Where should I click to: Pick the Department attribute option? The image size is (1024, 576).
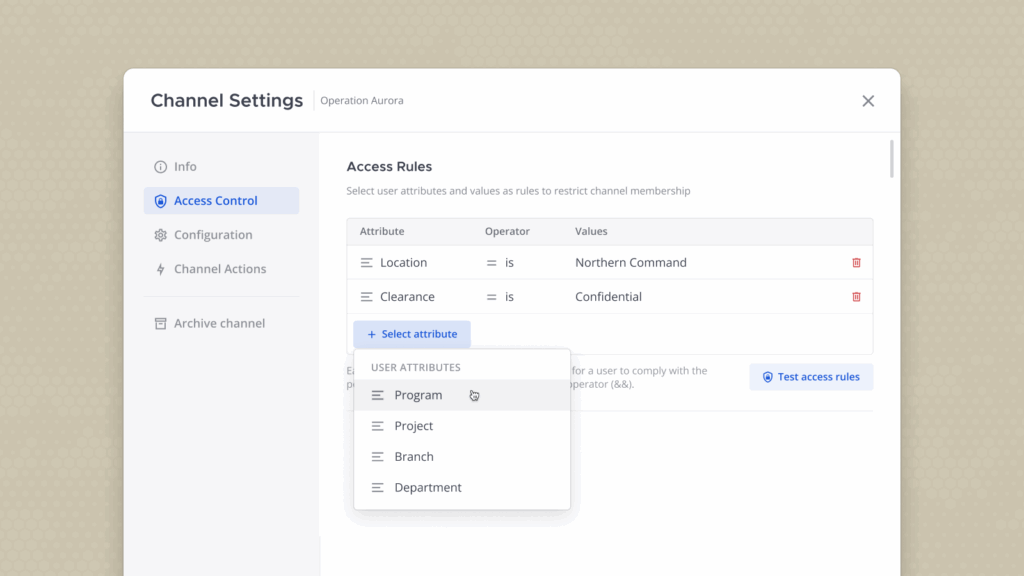pos(427,488)
